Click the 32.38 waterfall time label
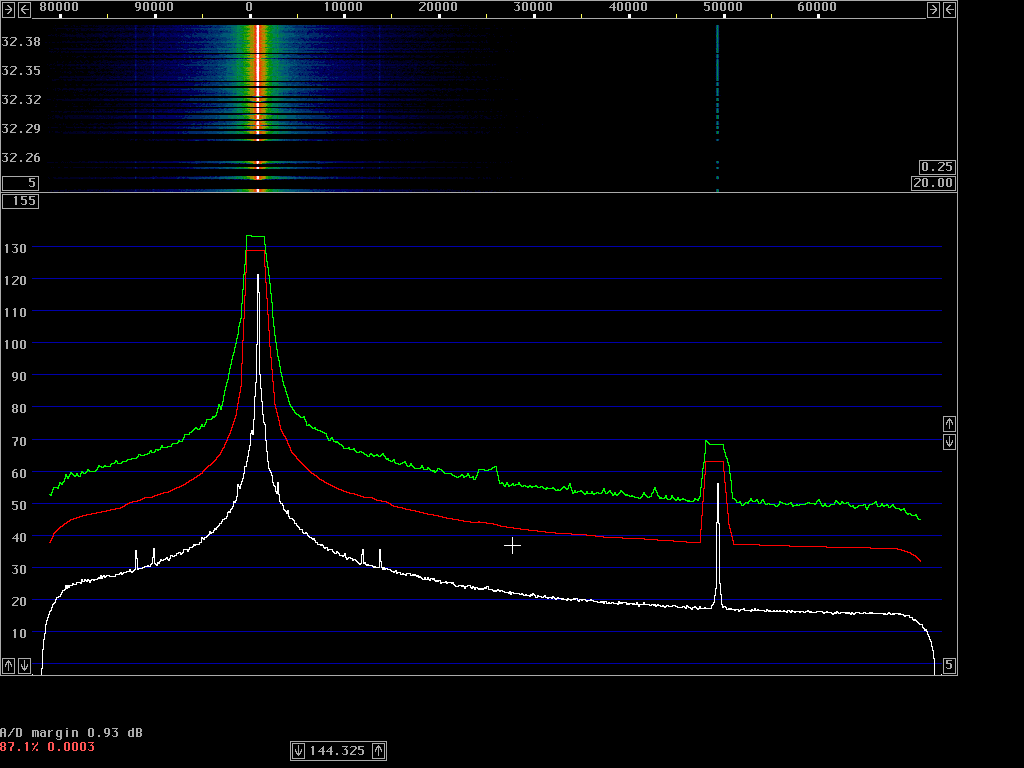This screenshot has height=768, width=1024. point(21,42)
